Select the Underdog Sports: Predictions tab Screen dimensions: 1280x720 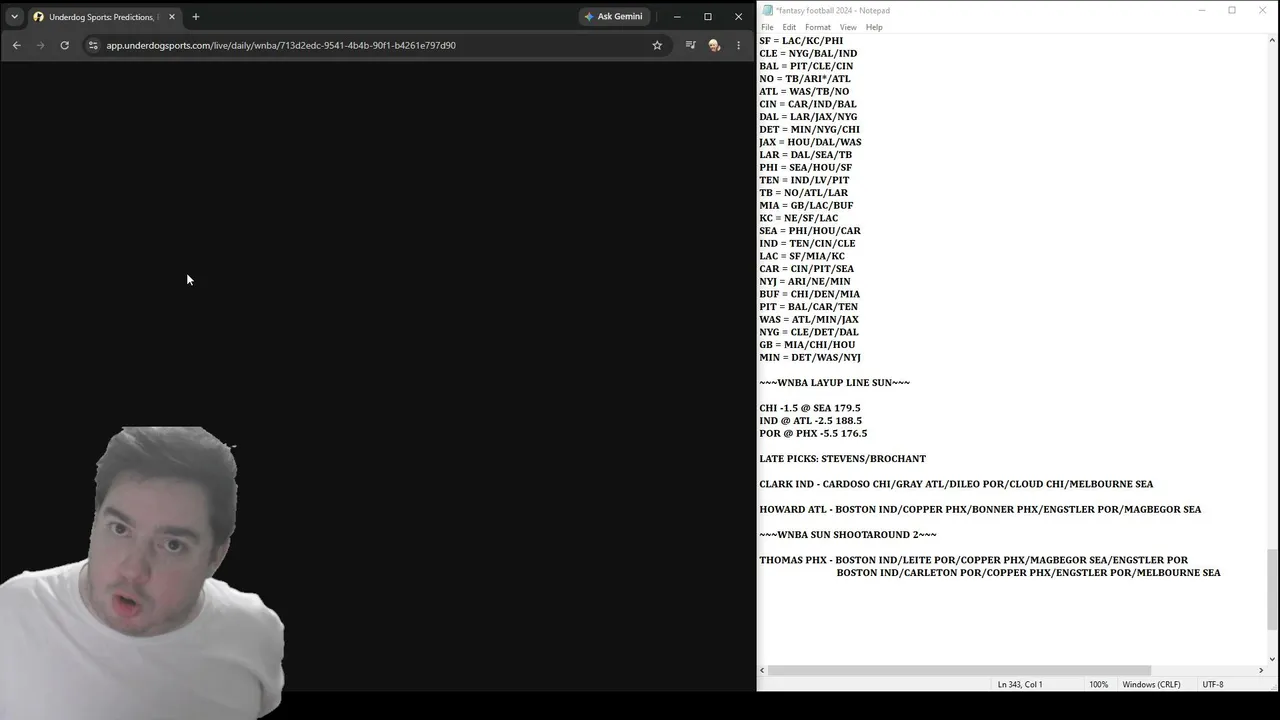[x=104, y=17]
